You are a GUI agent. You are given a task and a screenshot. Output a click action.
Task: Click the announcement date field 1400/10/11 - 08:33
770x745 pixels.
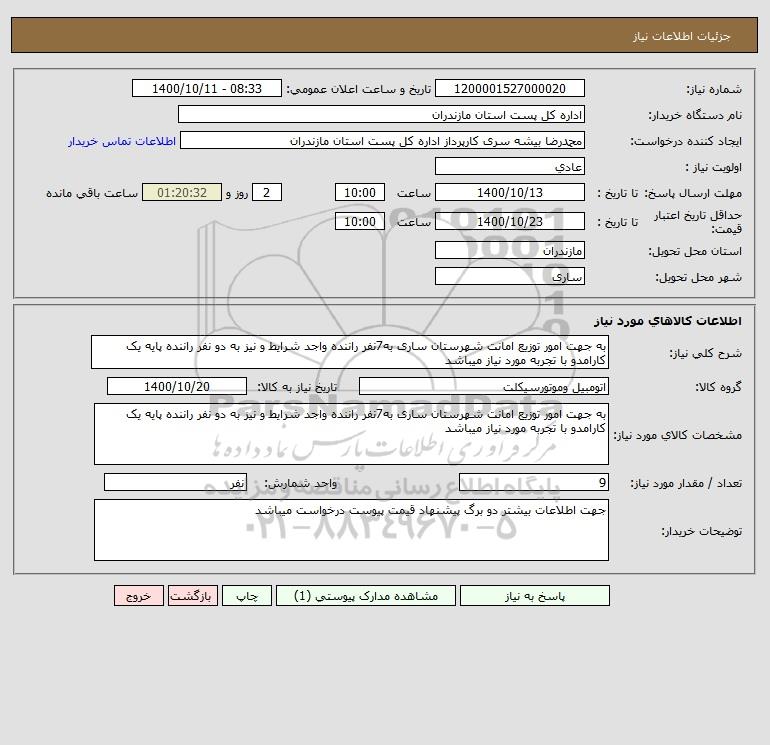click(x=207, y=88)
